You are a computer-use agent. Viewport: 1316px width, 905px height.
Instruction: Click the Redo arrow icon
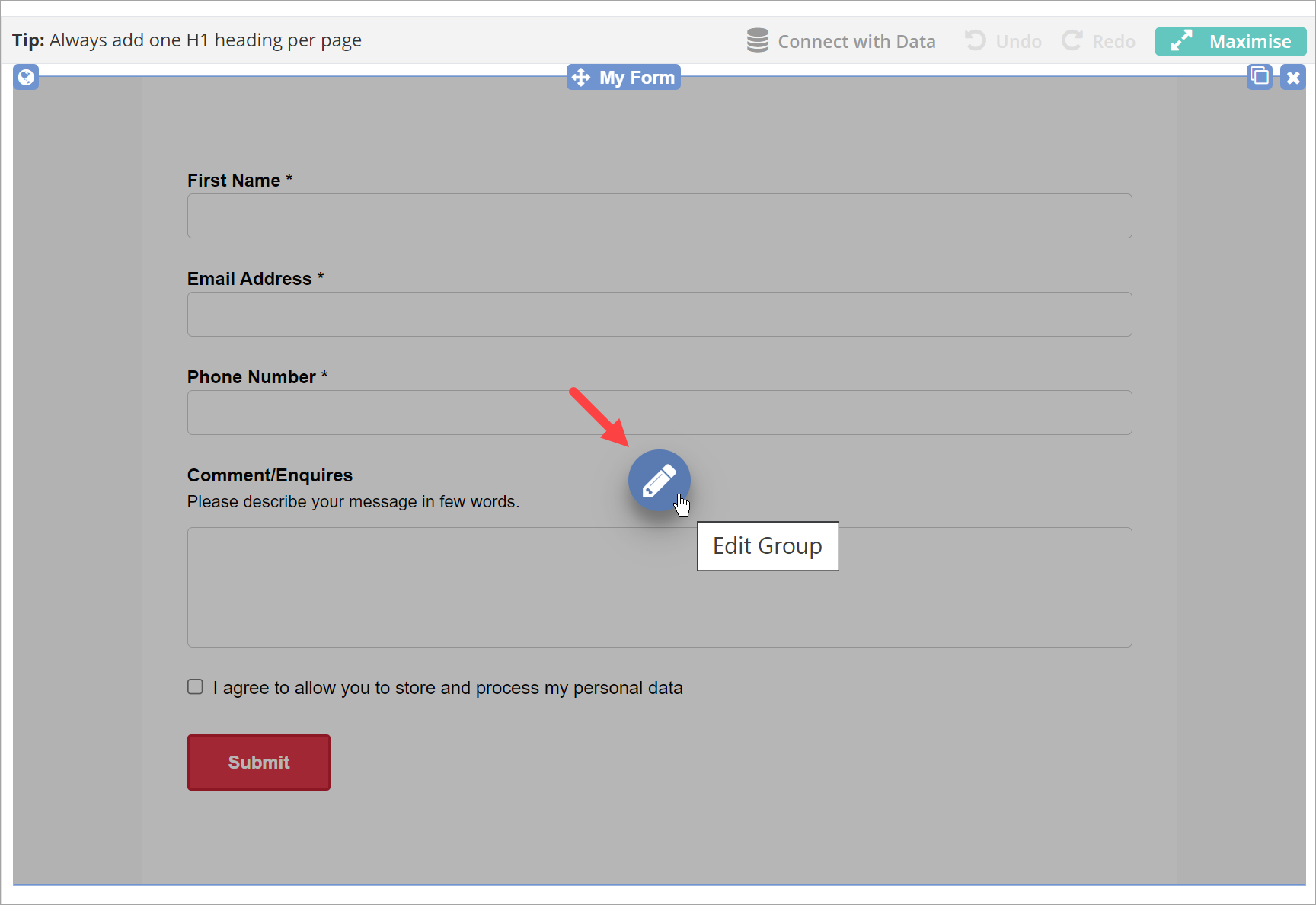coord(1072,40)
